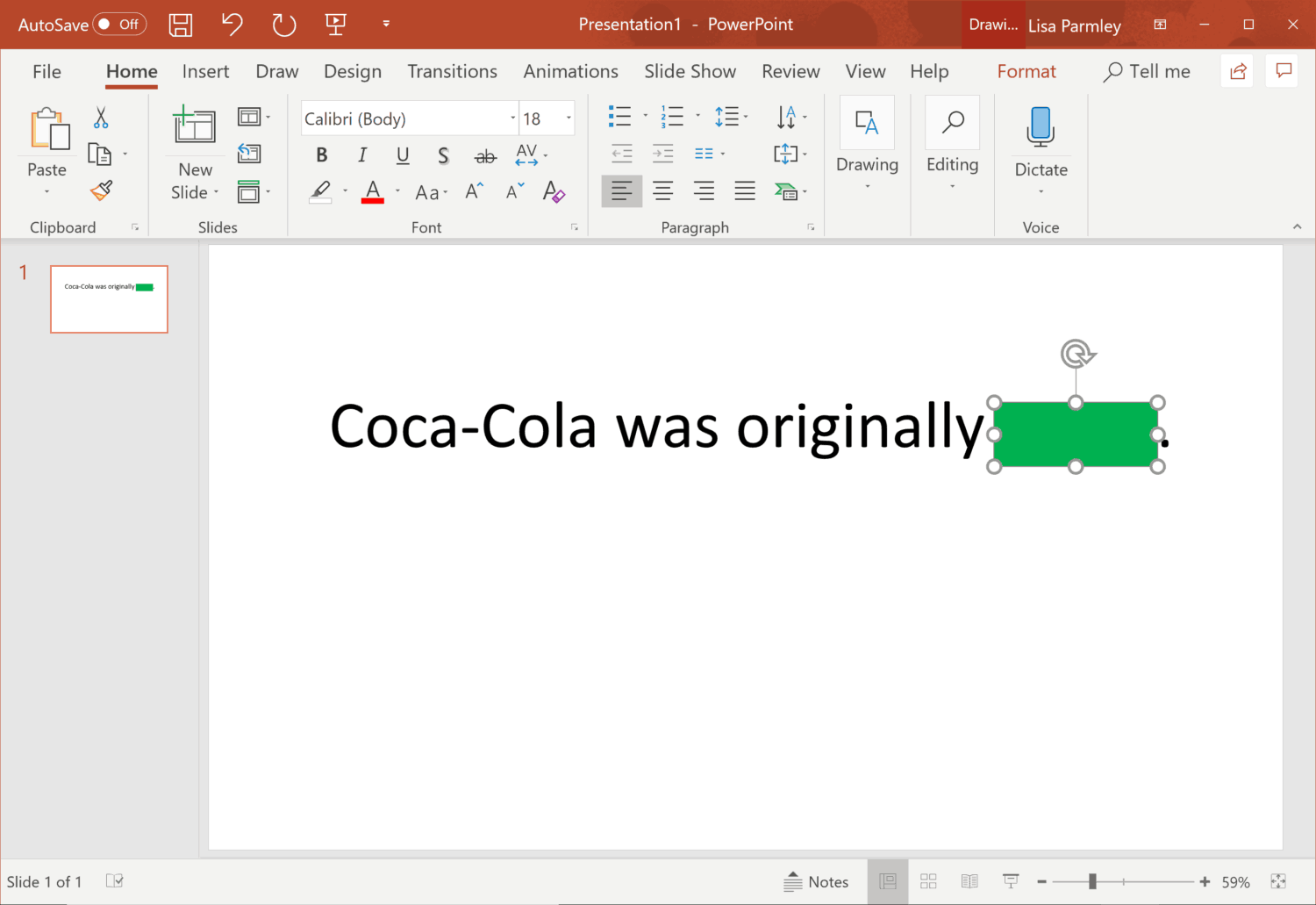
Task: Increase list indent level
Action: [x=663, y=154]
